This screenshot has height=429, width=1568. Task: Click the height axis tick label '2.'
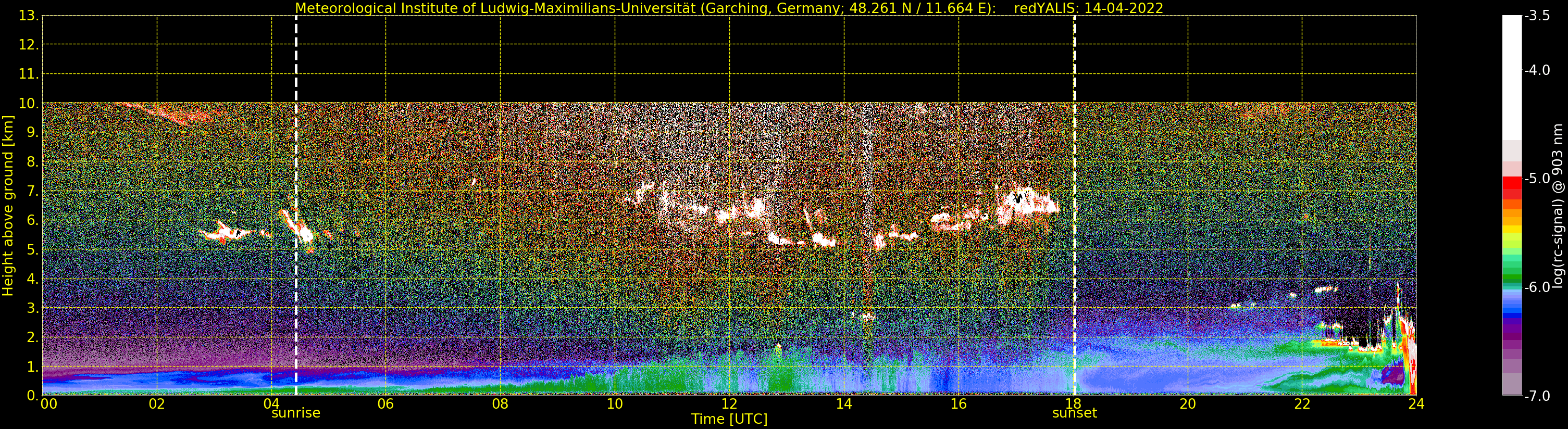[32, 336]
